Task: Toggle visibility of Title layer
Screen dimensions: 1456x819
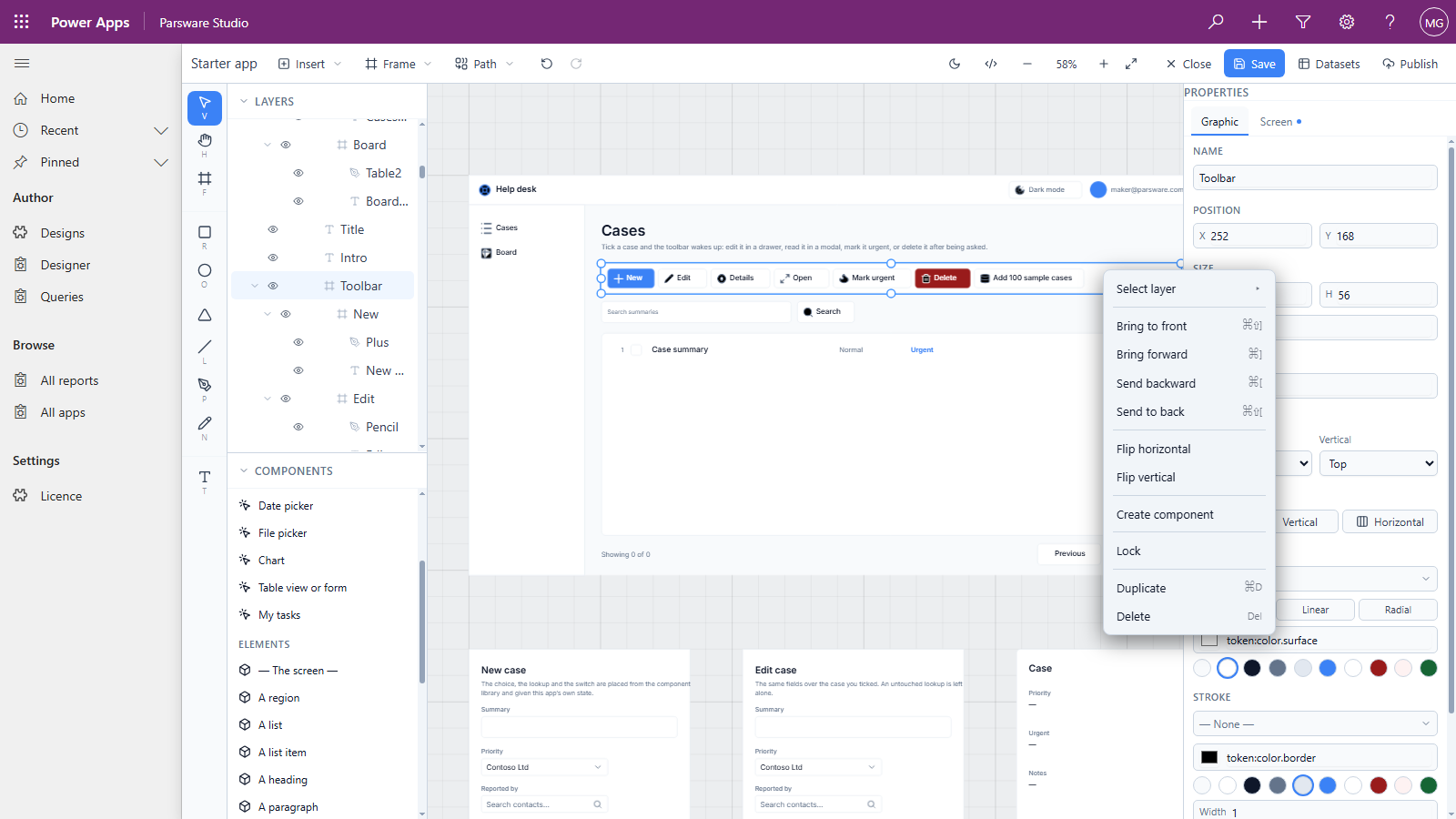Action: 273,229
